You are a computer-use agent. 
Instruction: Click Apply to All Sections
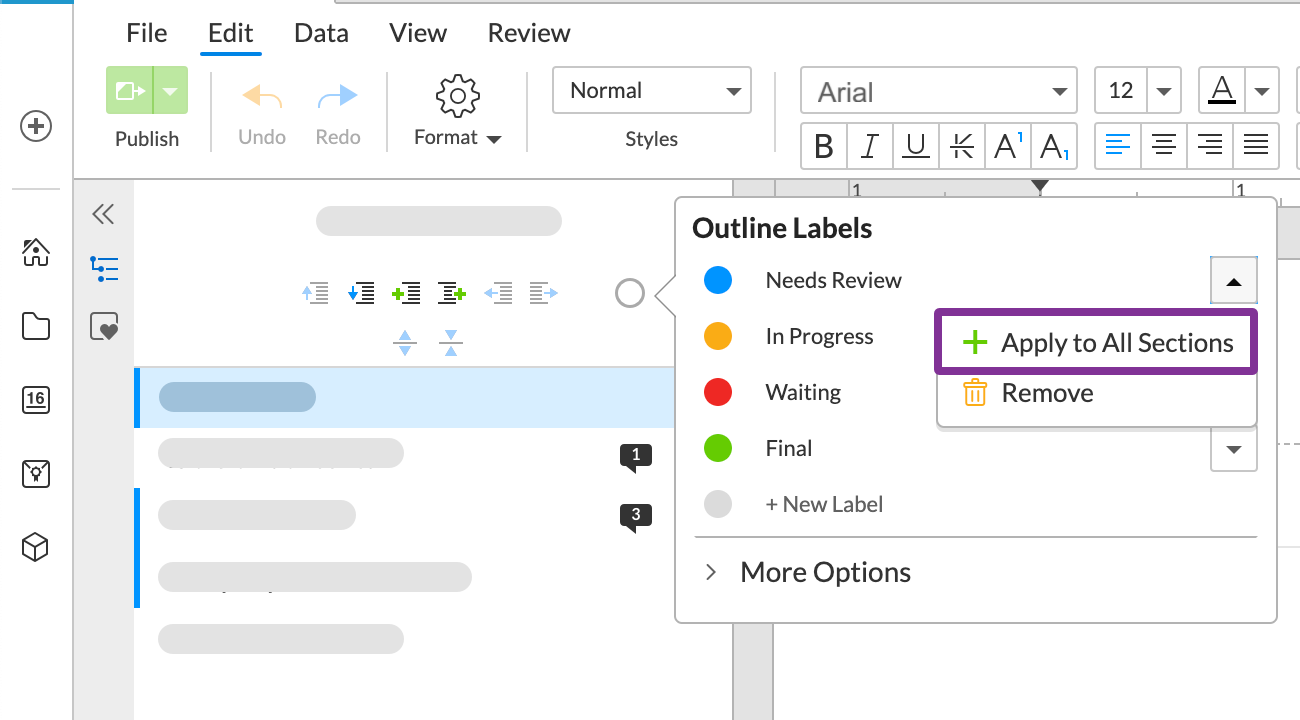(1095, 343)
